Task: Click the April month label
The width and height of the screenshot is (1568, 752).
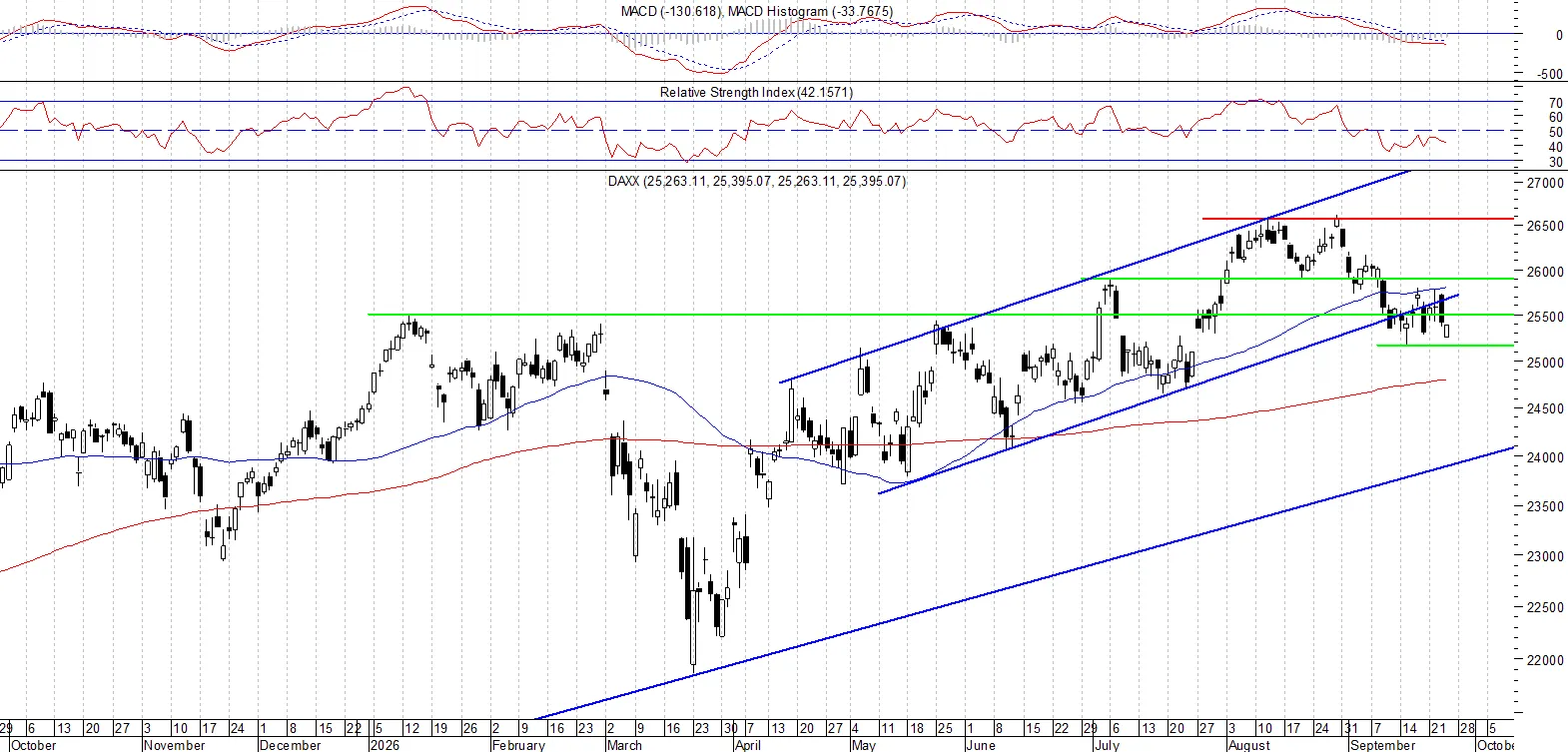Action: tap(748, 745)
